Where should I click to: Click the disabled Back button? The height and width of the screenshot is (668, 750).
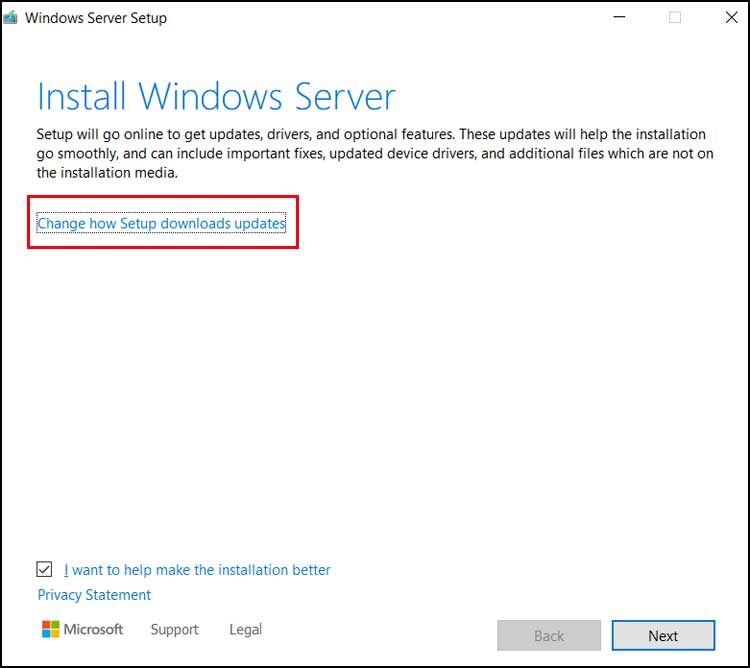coord(549,636)
